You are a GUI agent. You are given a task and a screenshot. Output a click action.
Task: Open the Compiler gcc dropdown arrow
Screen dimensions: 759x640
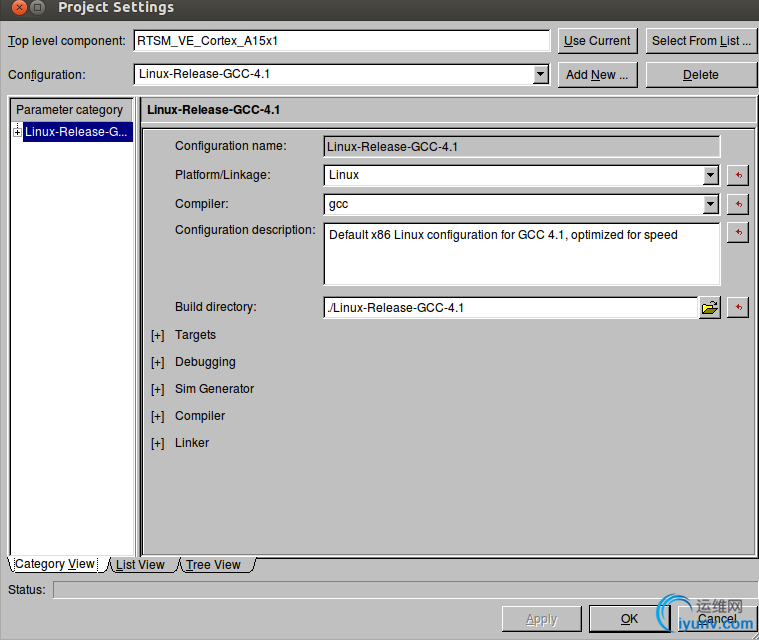[710, 204]
